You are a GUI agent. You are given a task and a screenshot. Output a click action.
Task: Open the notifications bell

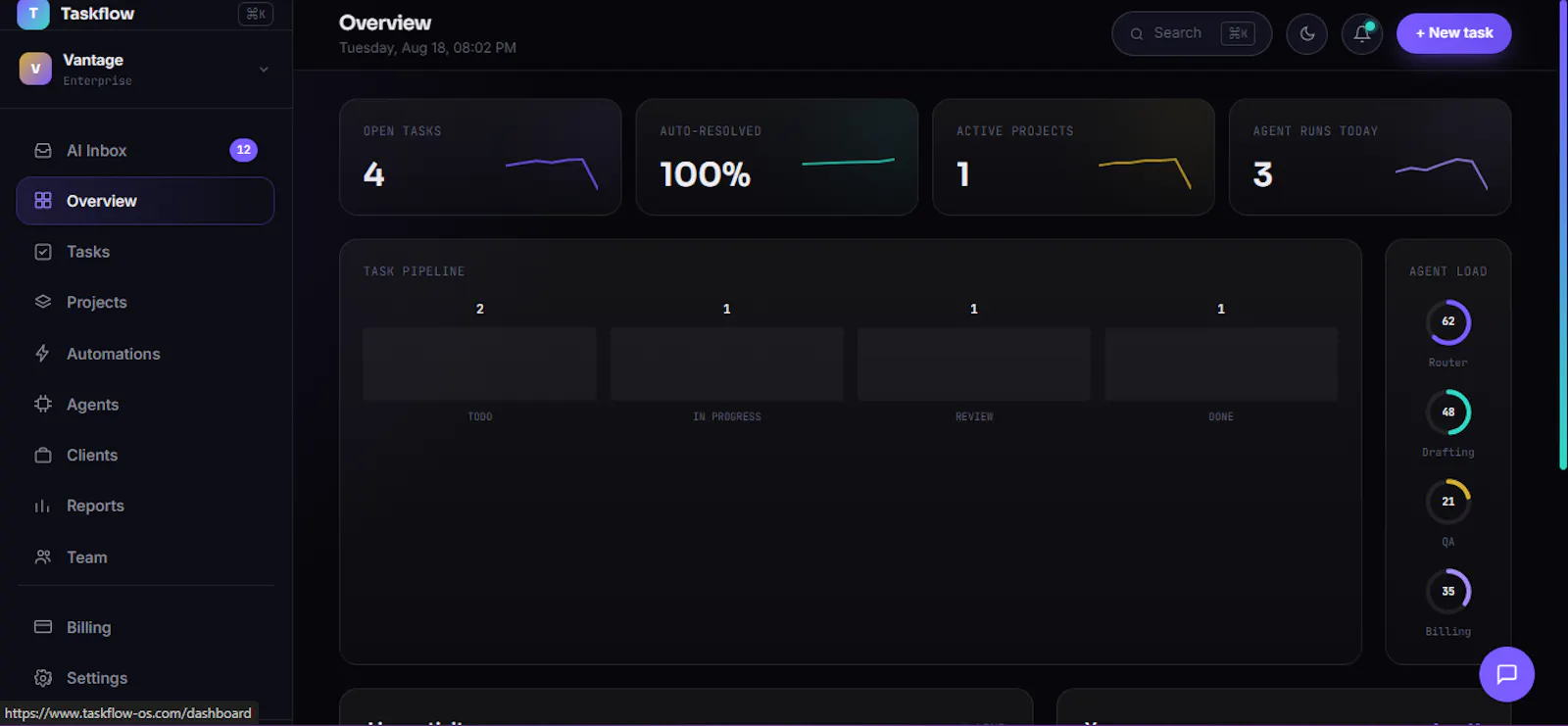1362,33
